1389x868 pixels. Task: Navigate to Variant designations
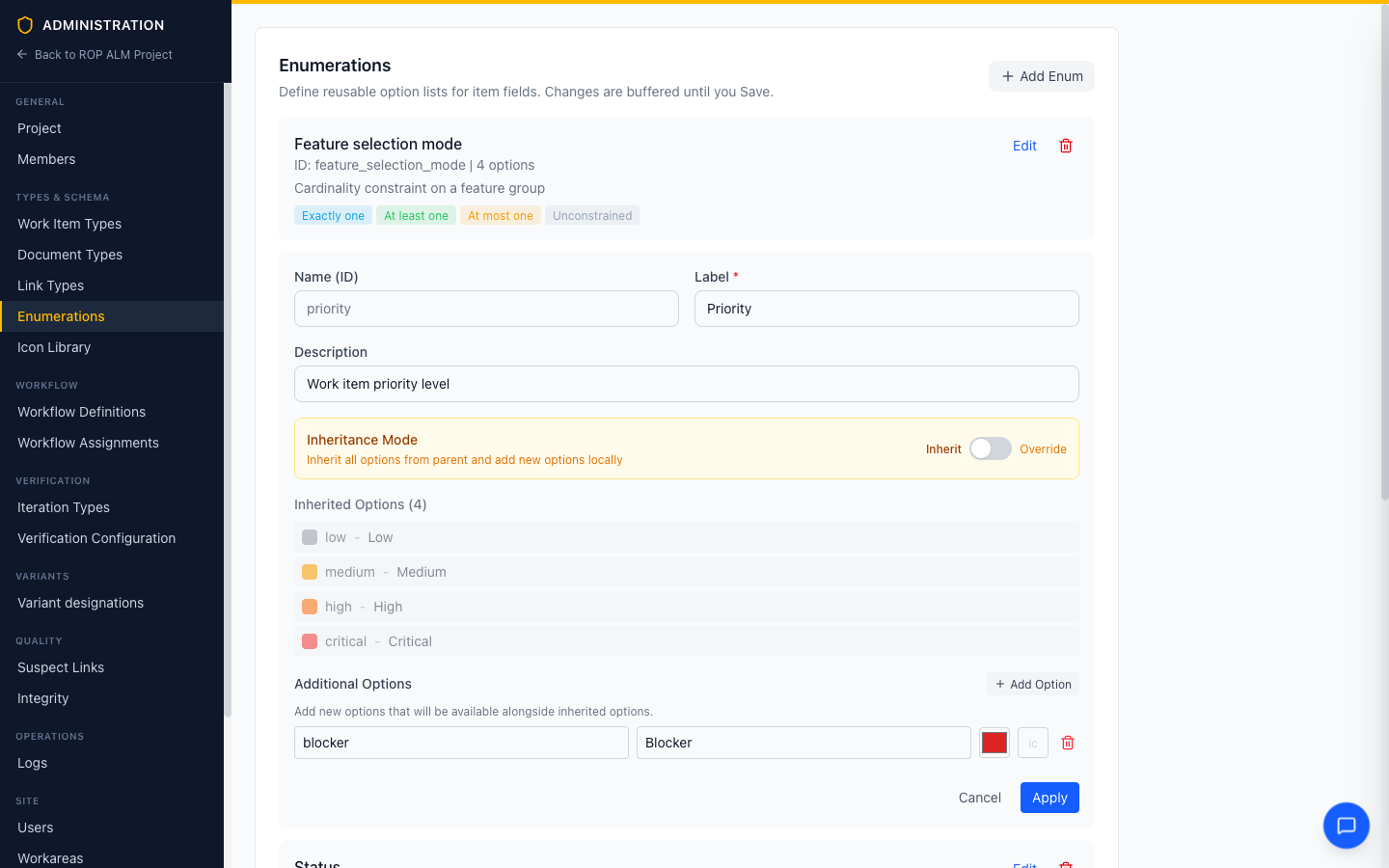tap(112, 603)
